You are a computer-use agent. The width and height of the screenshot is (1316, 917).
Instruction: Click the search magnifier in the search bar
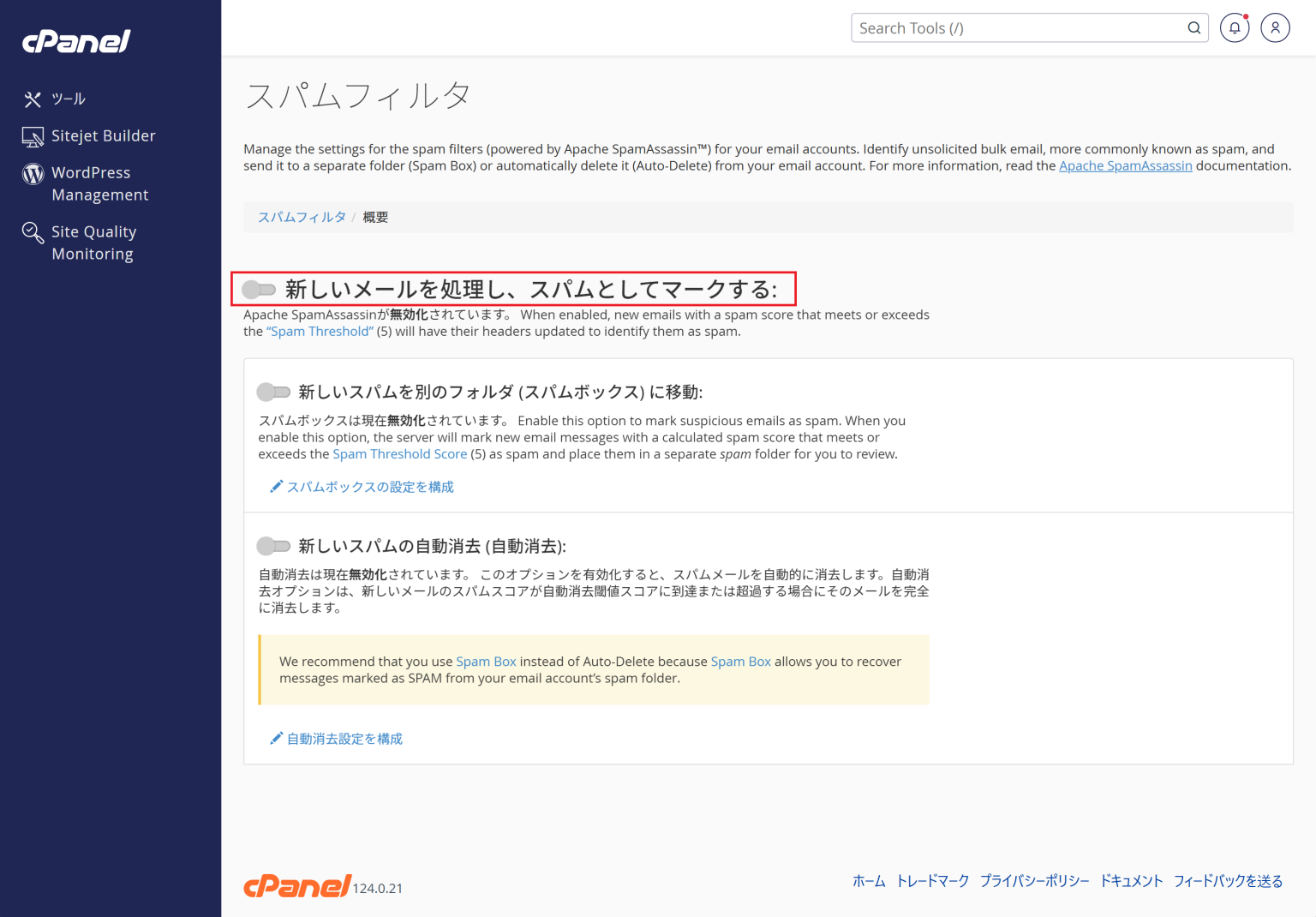coord(1193,27)
